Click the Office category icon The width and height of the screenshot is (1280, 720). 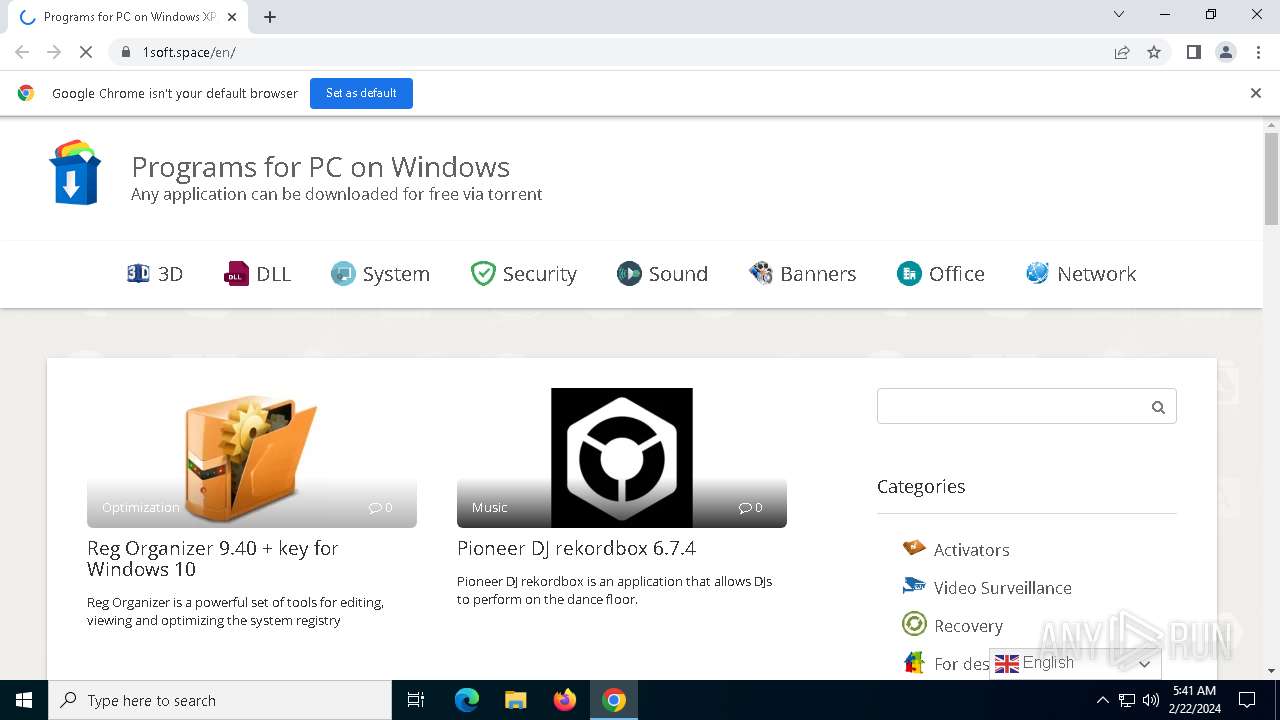click(x=909, y=273)
